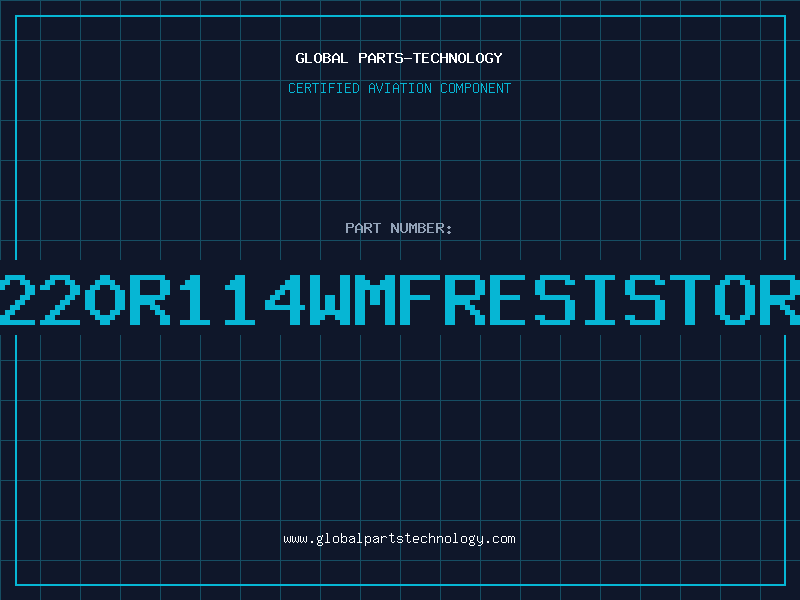Viewport: 800px width, 600px height.
Task: Select the CERTIFIED AVIATION COMPONENT subtitle
Action: pyautogui.click(x=399, y=88)
